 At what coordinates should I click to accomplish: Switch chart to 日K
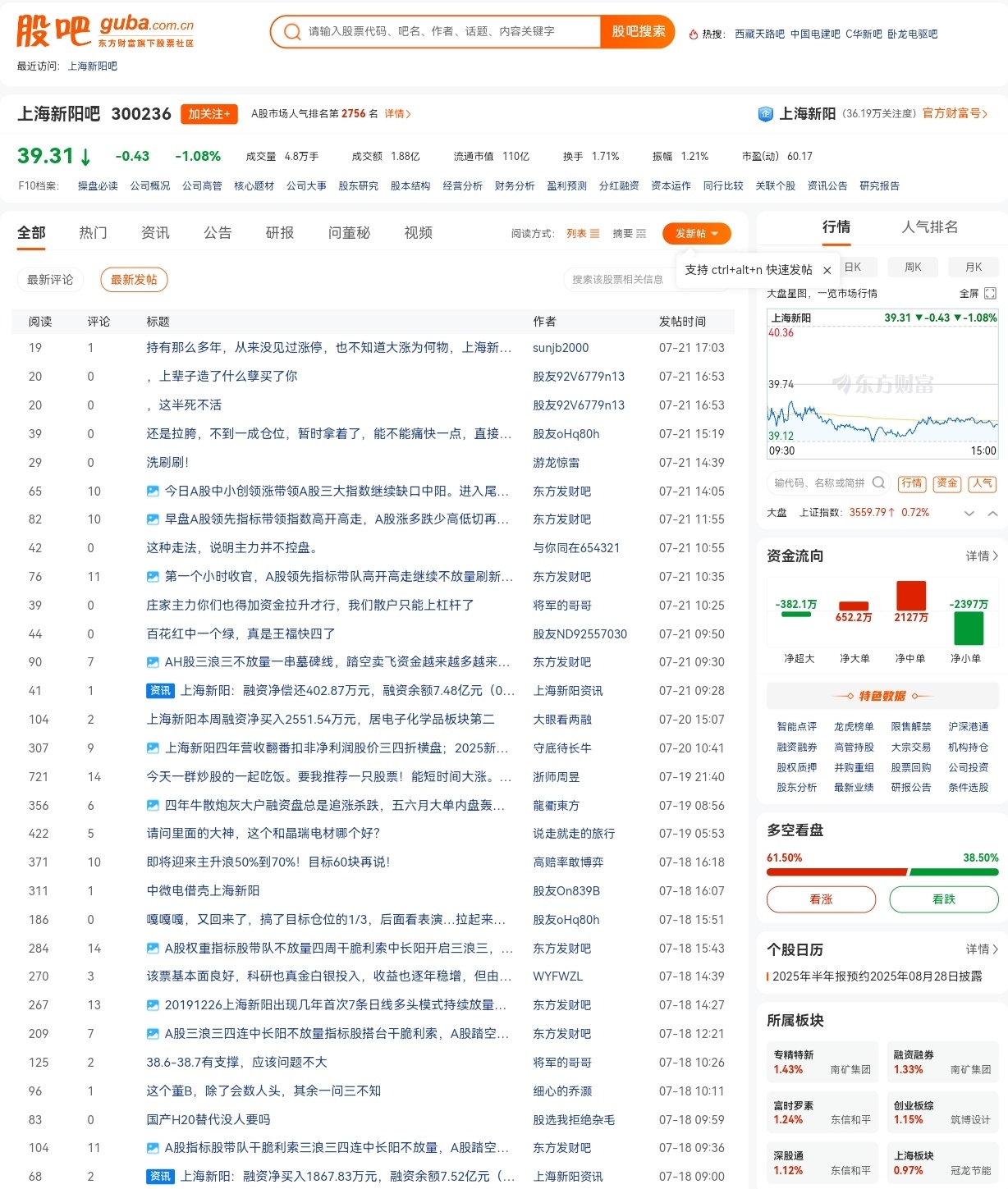pyautogui.click(x=854, y=267)
